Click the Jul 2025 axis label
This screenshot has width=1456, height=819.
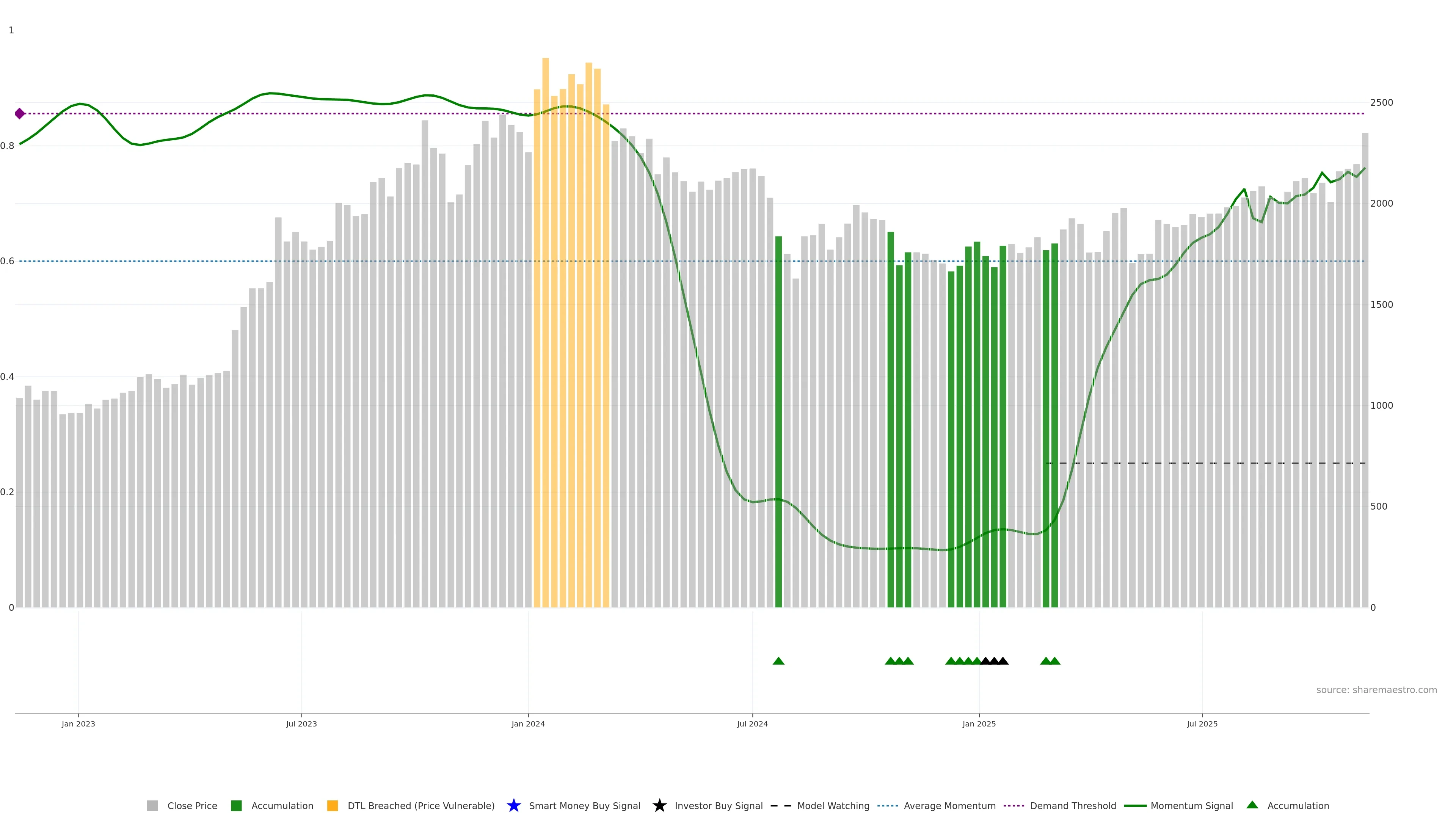pos(1202,723)
